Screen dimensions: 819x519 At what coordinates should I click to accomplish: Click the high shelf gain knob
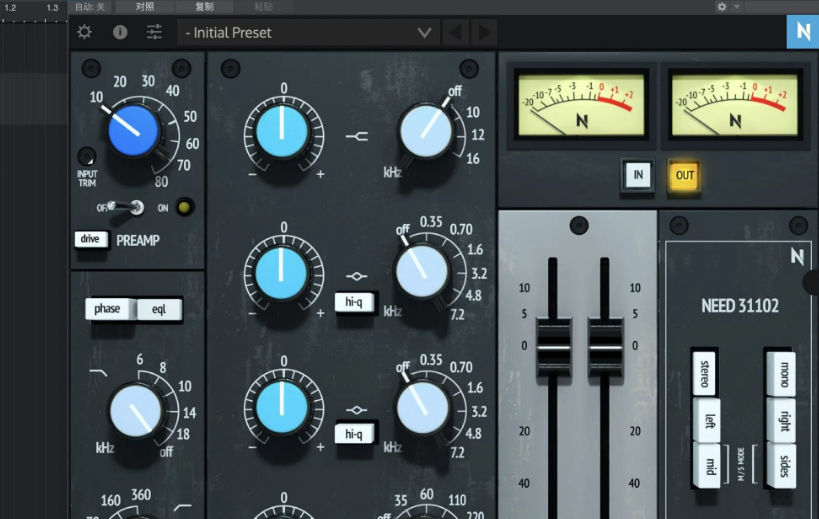(x=282, y=131)
